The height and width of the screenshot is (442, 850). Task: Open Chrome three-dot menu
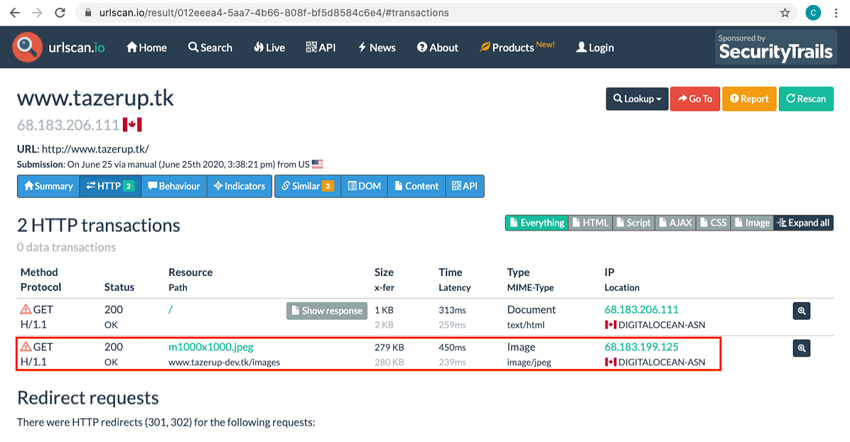pyautogui.click(x=836, y=12)
